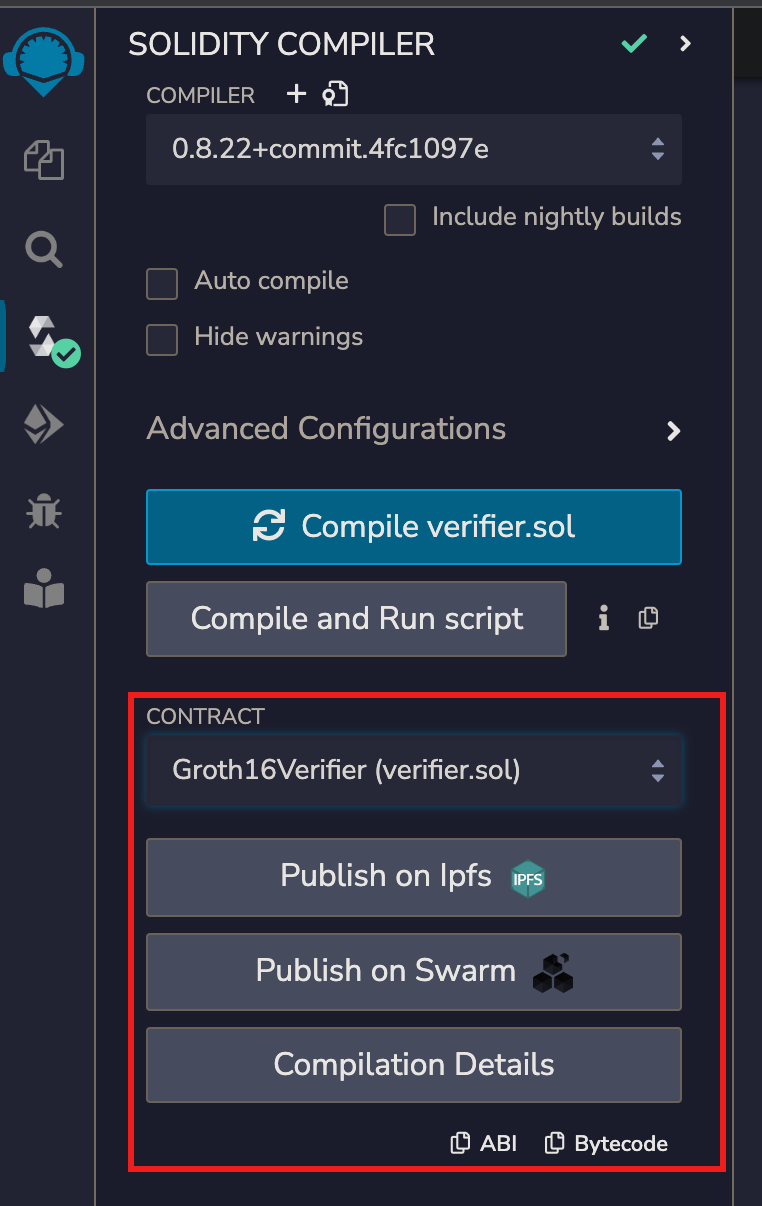Click the Publish on Ipfs button
The height and width of the screenshot is (1206, 762).
point(414,877)
